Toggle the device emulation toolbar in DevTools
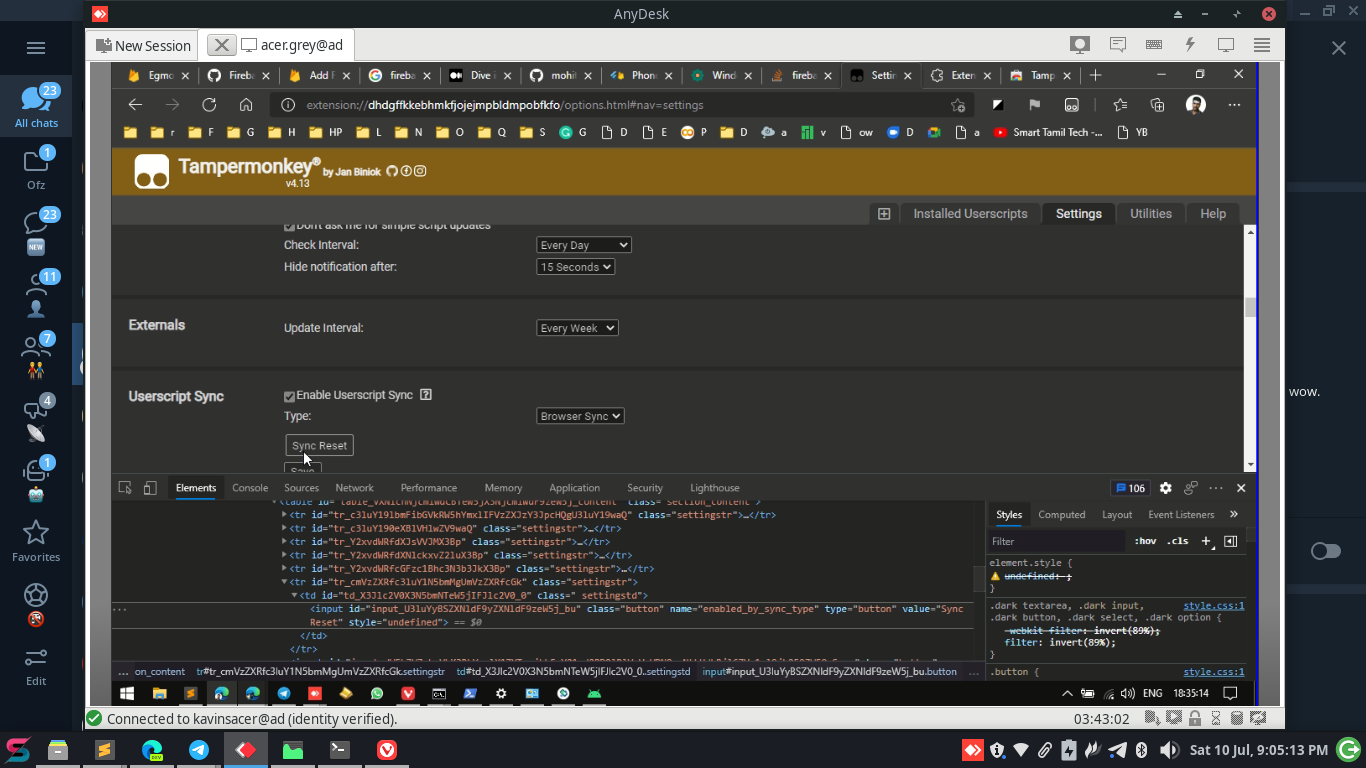This screenshot has width=1366, height=768. click(150, 488)
